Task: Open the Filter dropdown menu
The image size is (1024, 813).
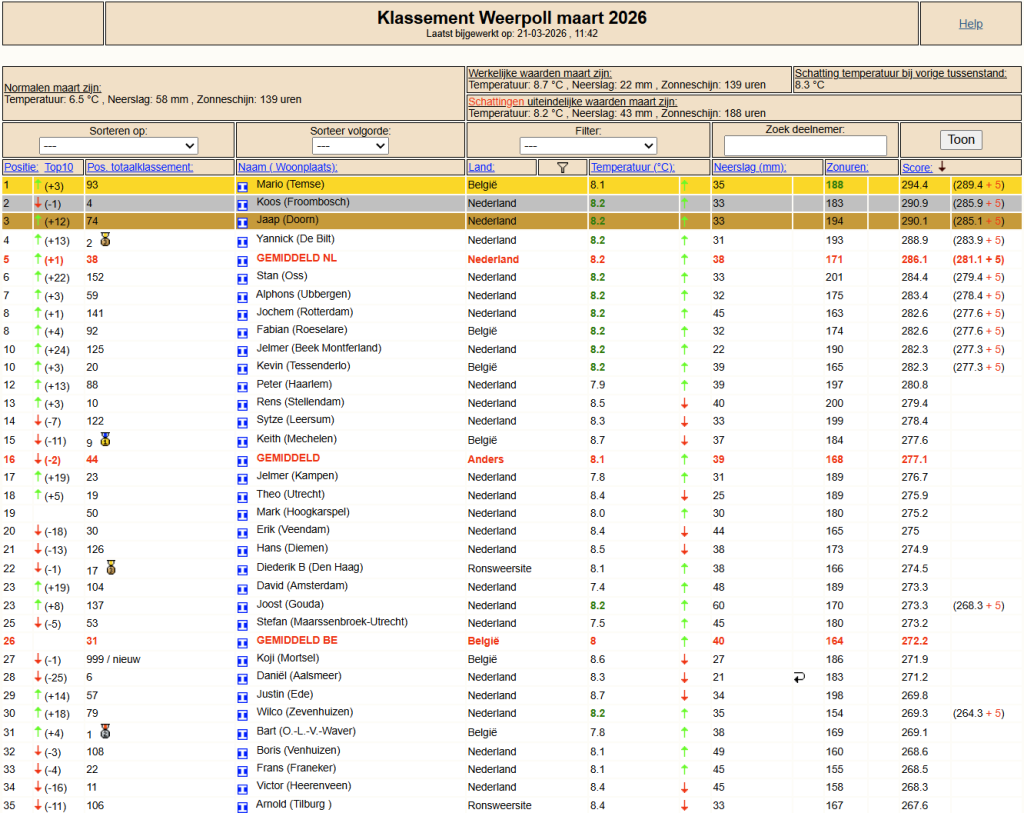Action: click(x=588, y=146)
